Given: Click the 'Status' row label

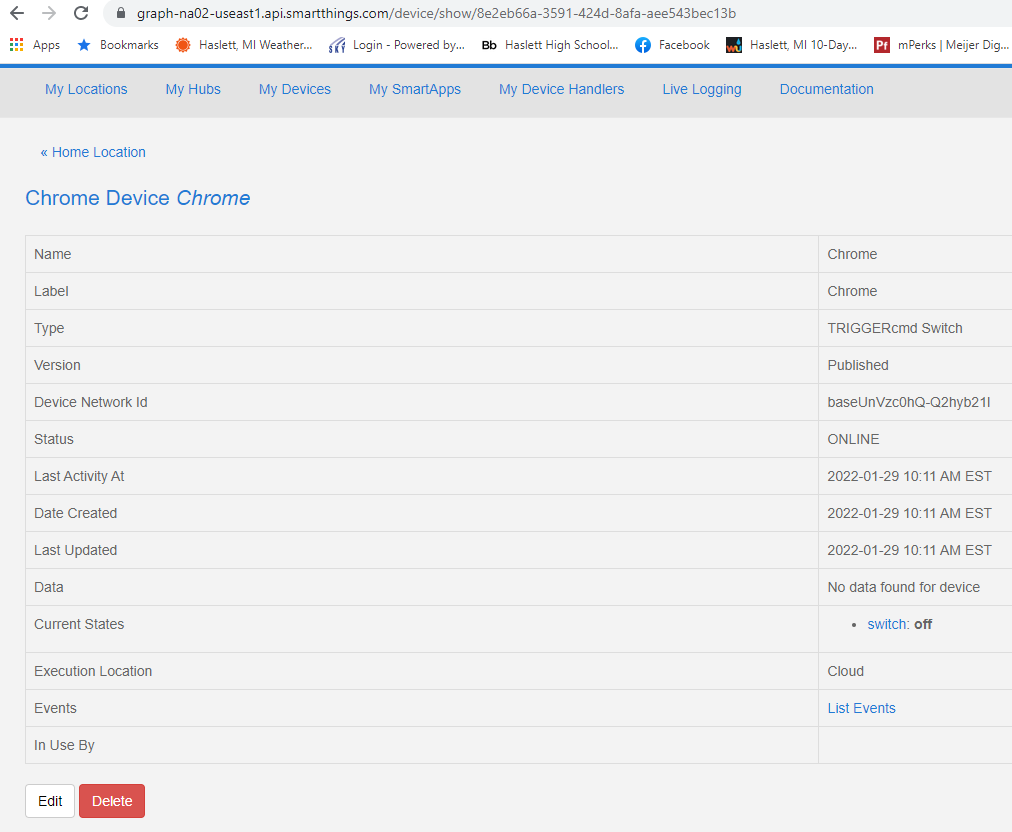Looking at the screenshot, I should (54, 439).
